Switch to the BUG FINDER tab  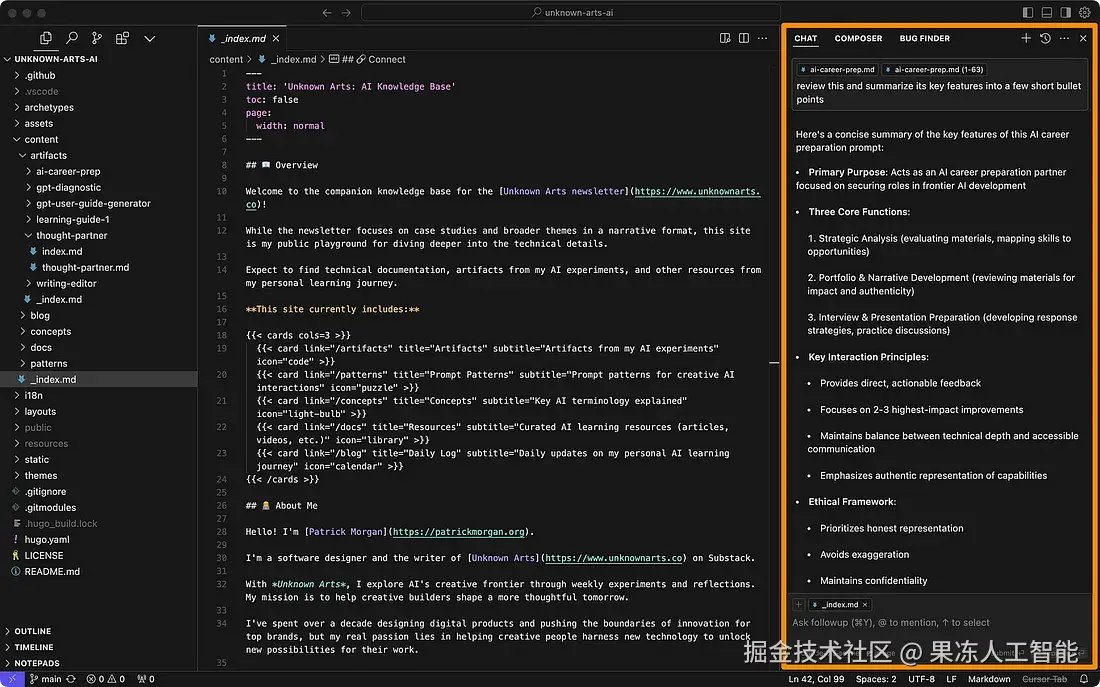(925, 39)
